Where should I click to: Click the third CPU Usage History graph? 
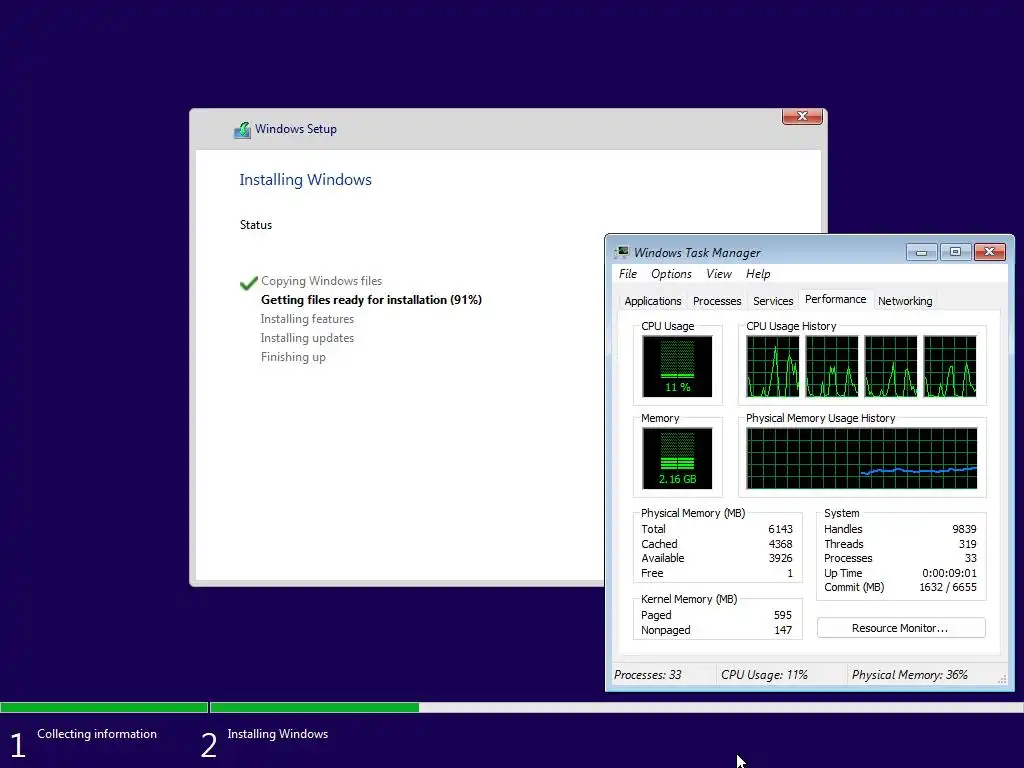(891, 366)
